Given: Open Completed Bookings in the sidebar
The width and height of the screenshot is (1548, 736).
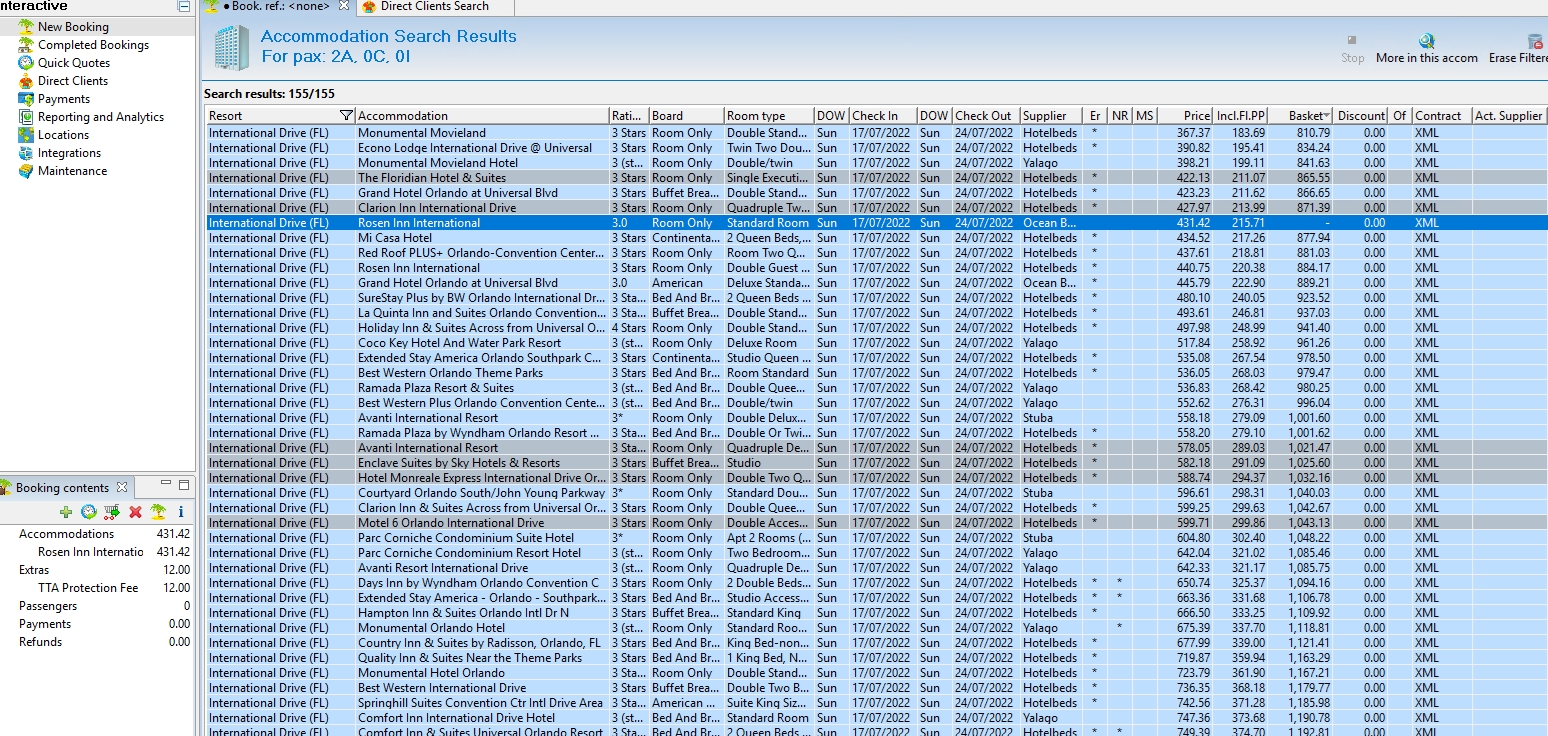Looking at the screenshot, I should tap(93, 45).
